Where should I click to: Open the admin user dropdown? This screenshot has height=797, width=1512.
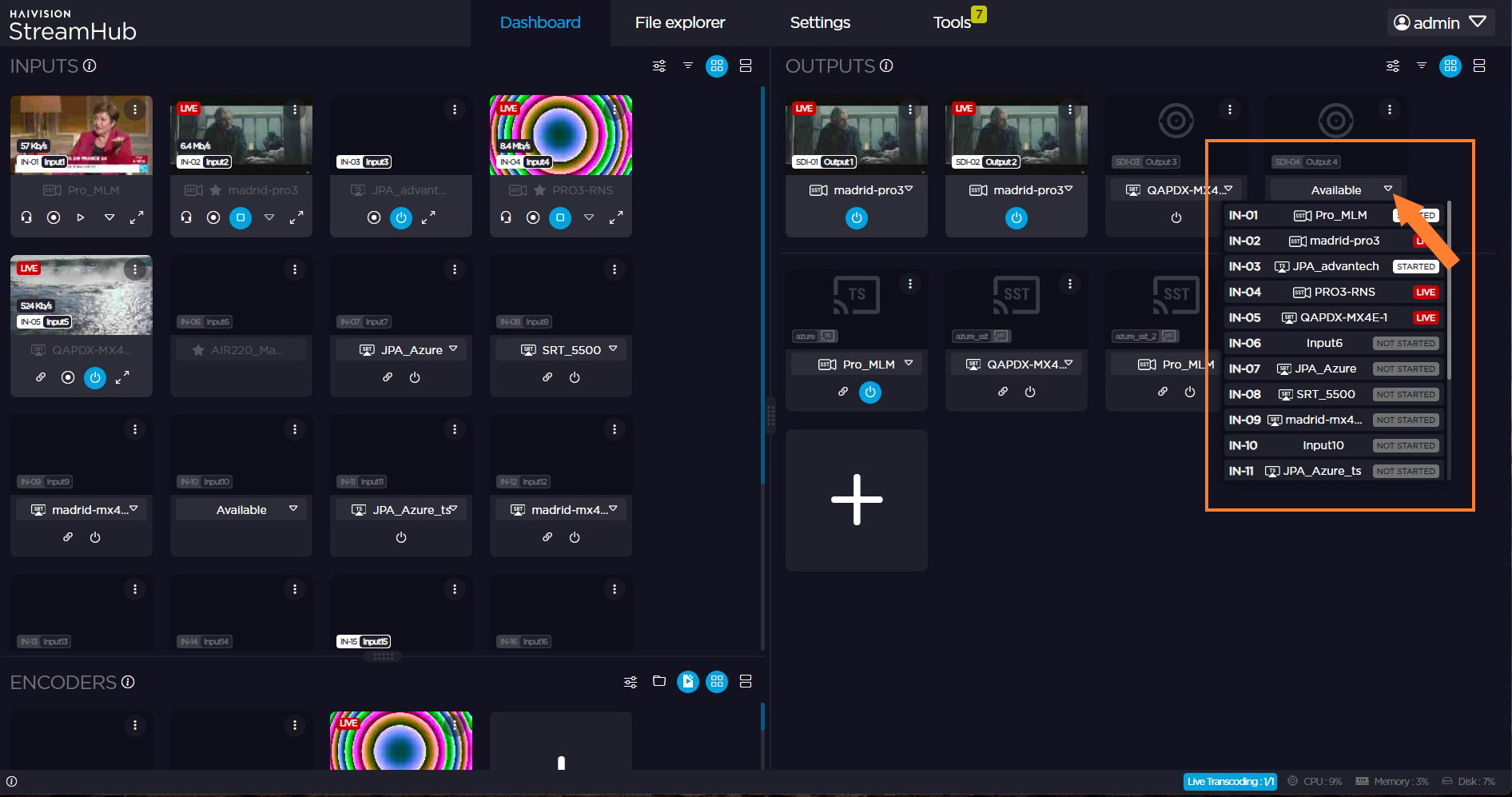point(1440,22)
